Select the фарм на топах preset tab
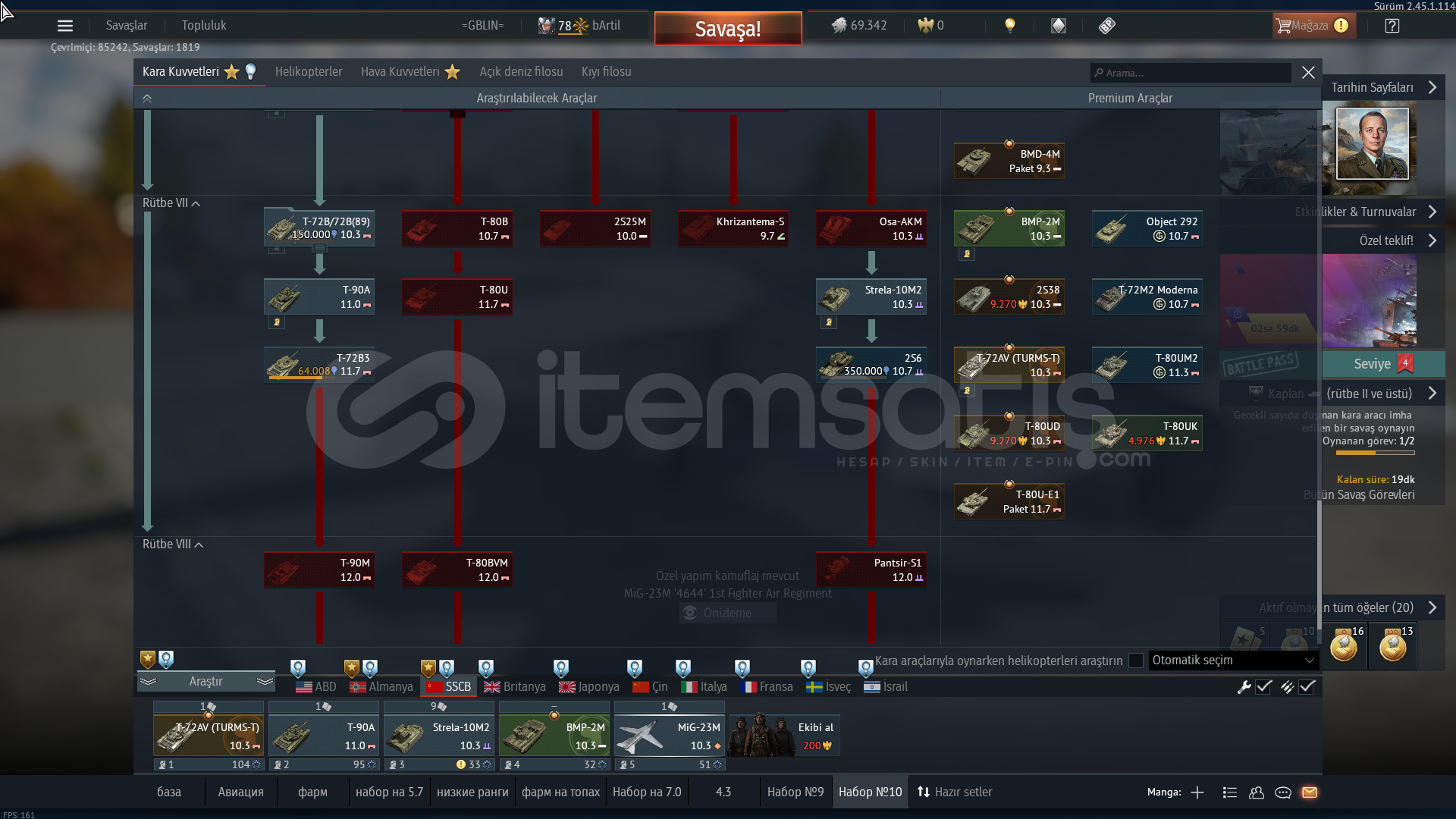The image size is (1456, 819). click(x=560, y=792)
